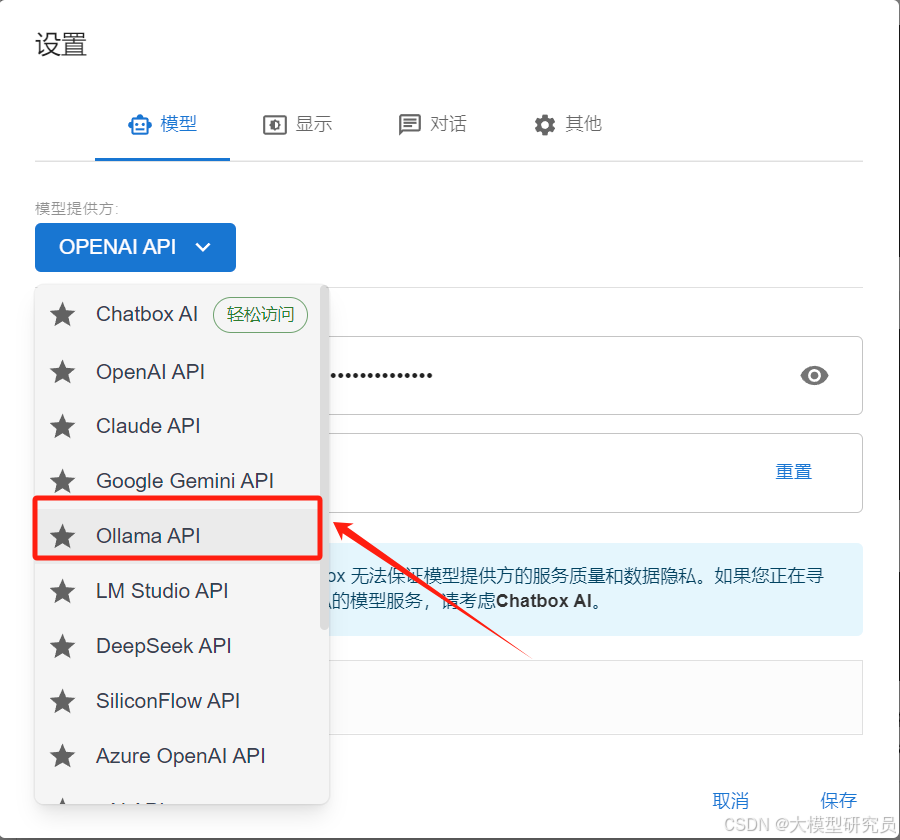Screen dimensions: 900x840
Task: Click the 轻松访问 badge
Action: tap(260, 315)
